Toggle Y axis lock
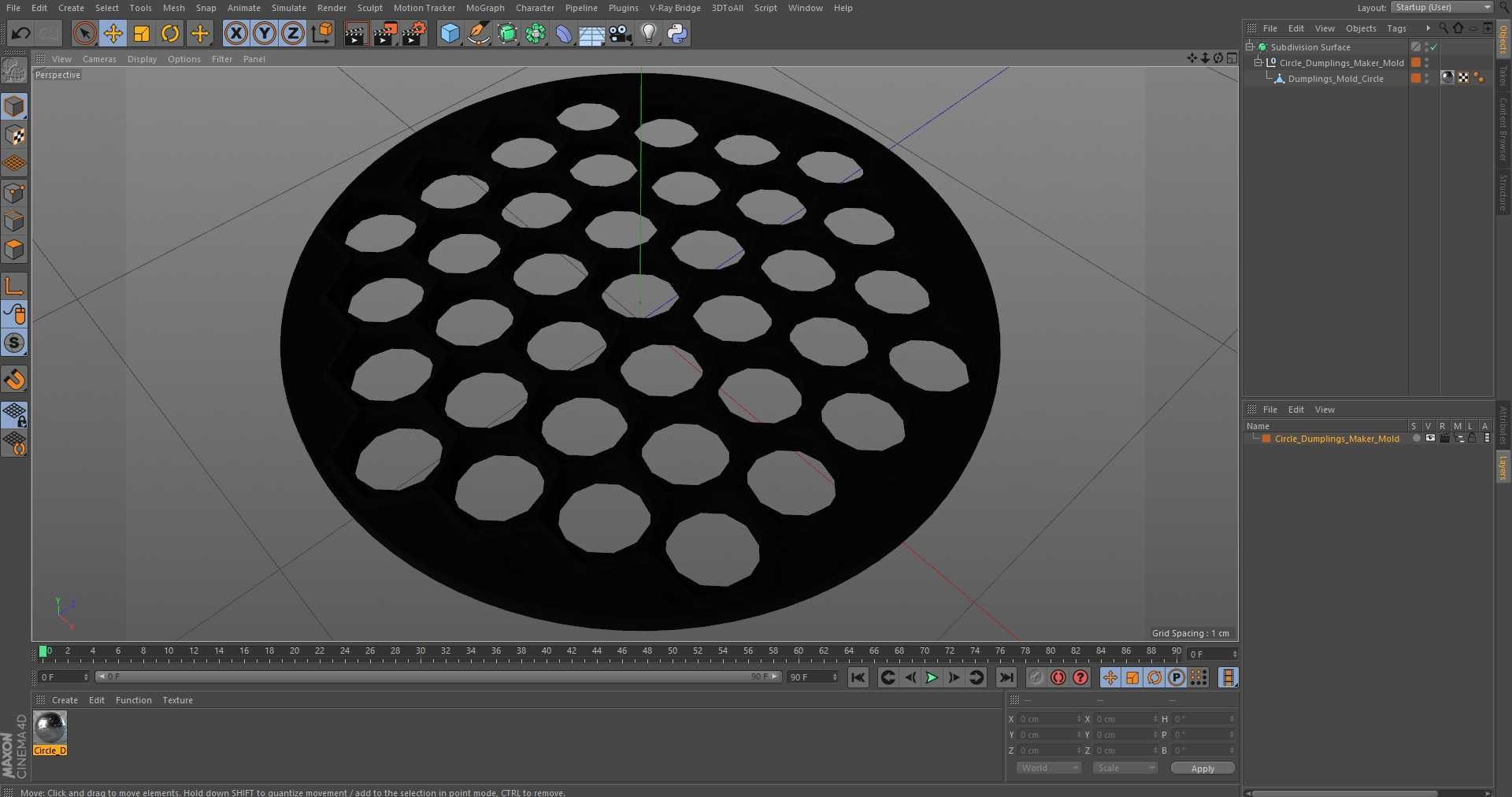 point(265,33)
